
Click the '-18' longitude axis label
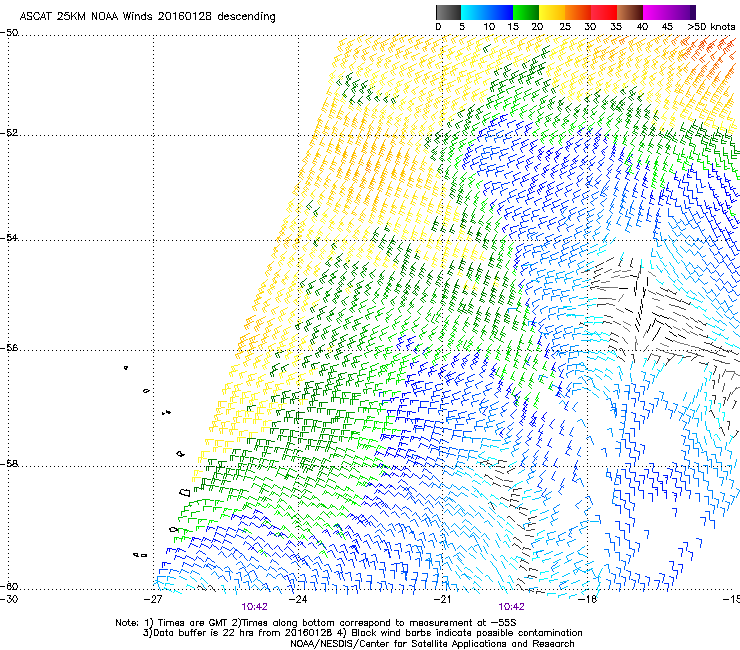coord(588,599)
